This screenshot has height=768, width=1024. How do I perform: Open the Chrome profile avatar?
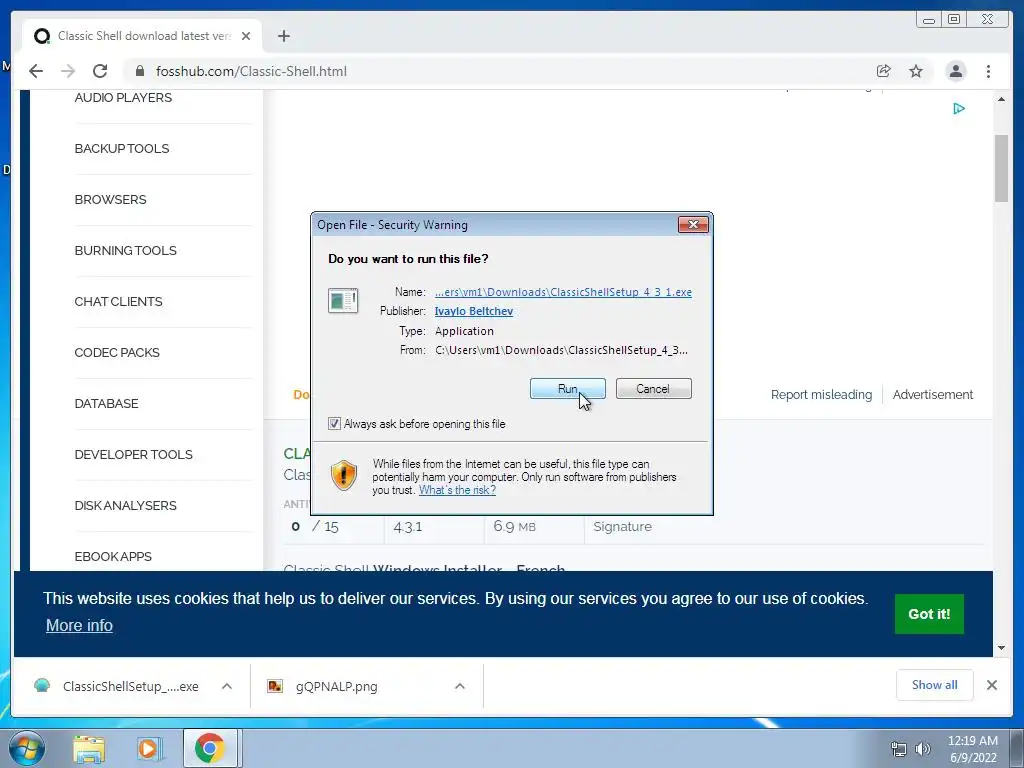click(955, 71)
